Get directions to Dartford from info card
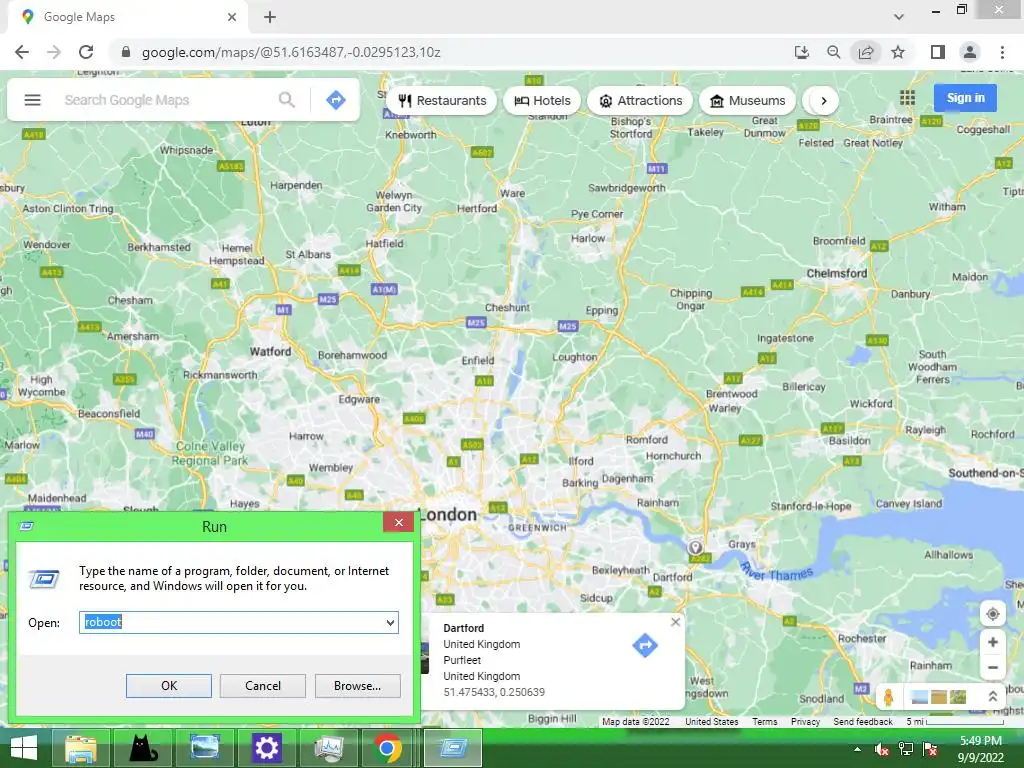Image resolution: width=1024 pixels, height=768 pixels. (x=645, y=645)
